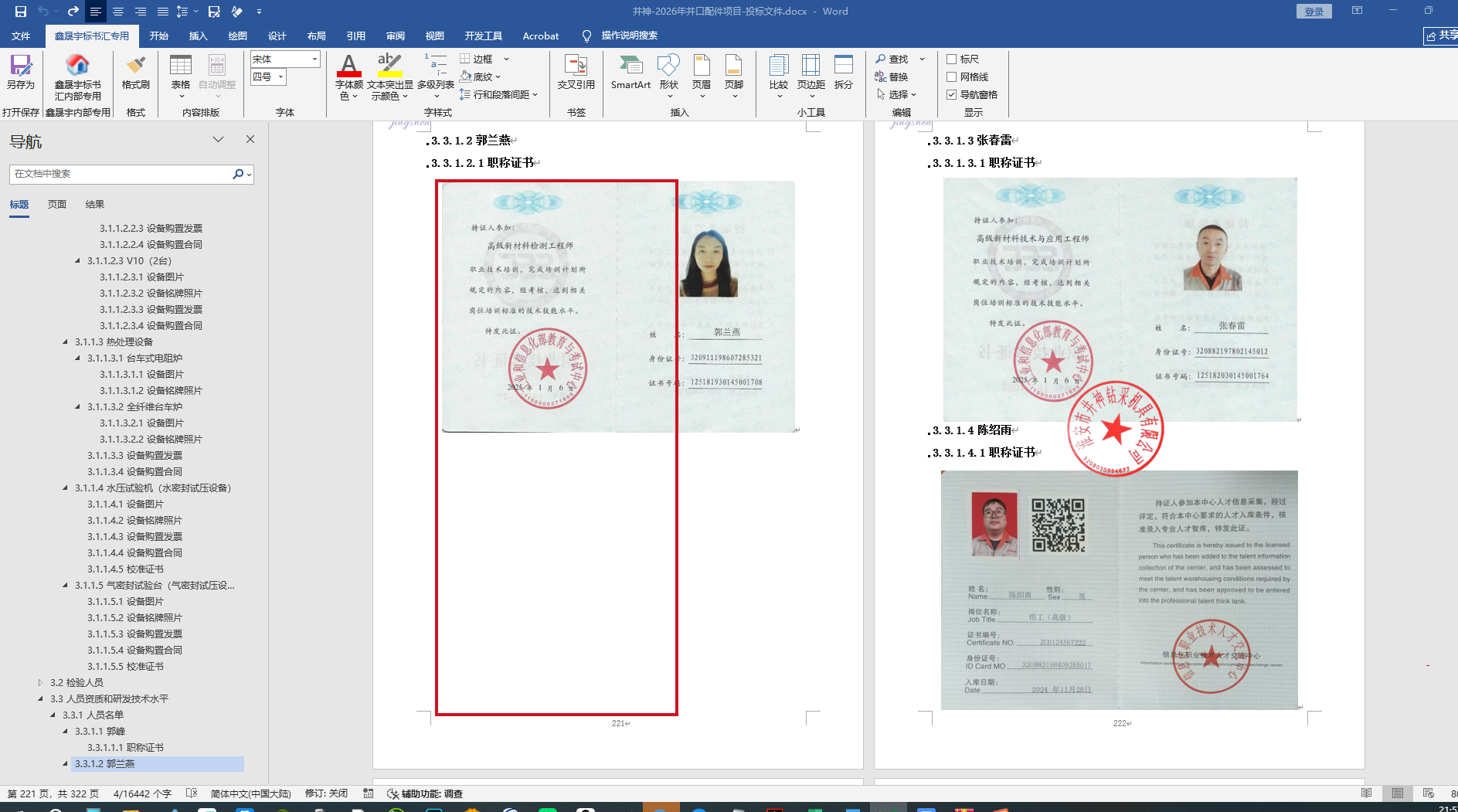
Task: Click the Format Painter (格式刷) icon
Action: (135, 71)
